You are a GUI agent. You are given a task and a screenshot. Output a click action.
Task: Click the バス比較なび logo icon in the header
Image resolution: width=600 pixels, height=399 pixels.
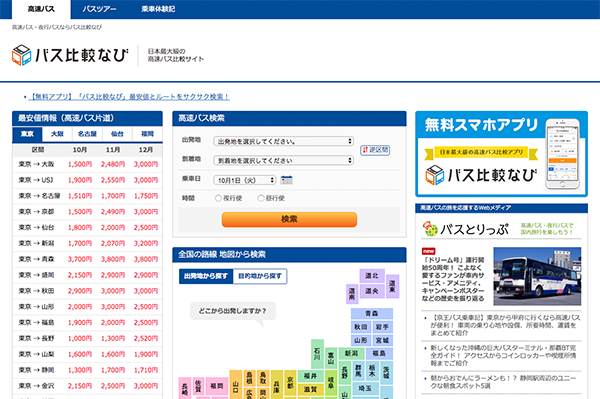tap(21, 55)
